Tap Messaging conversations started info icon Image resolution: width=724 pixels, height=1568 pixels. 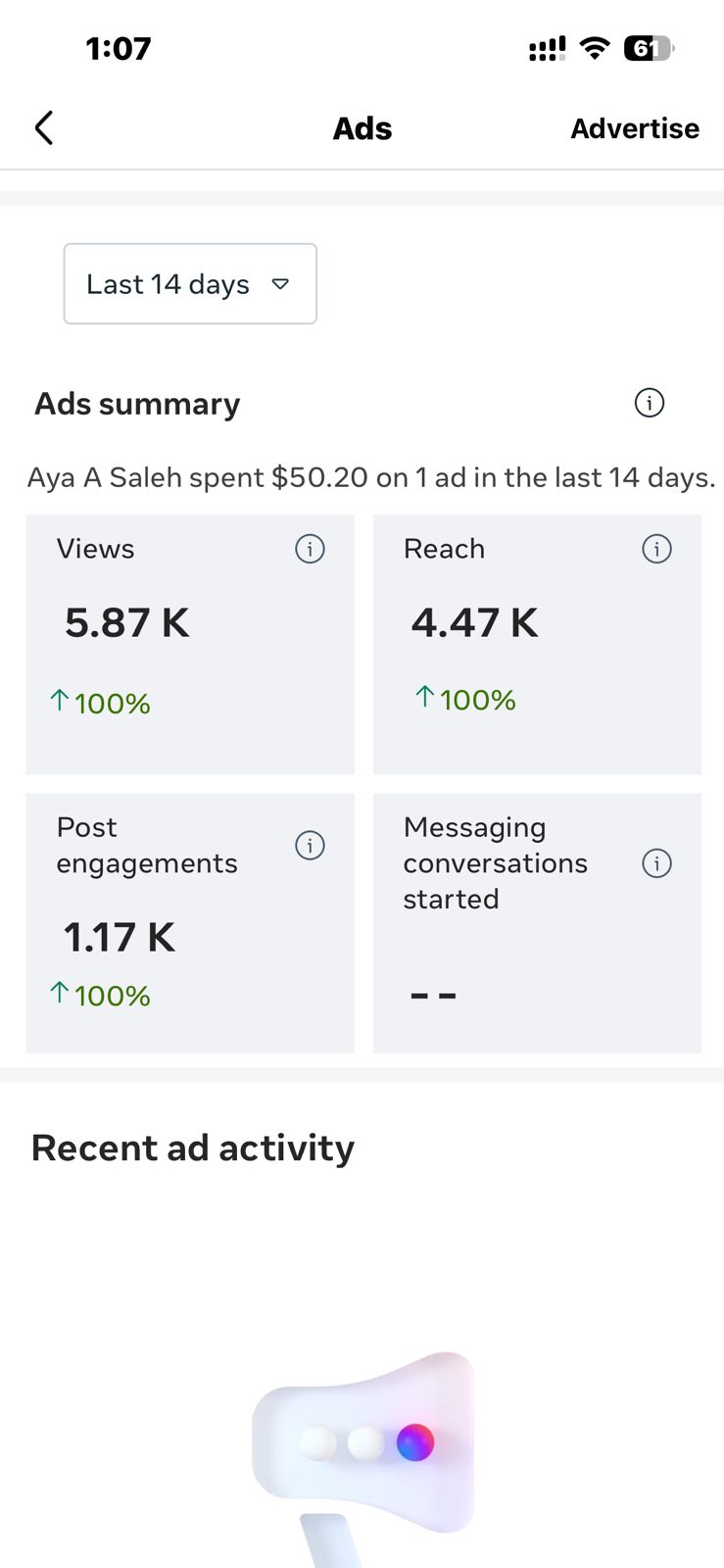656,863
